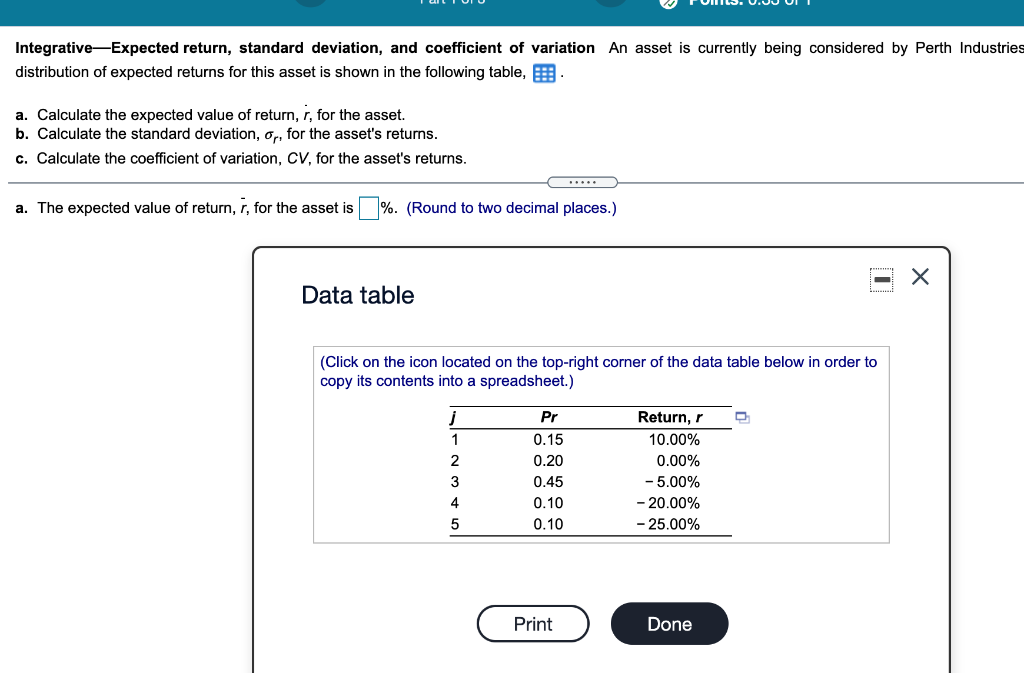This screenshot has height=673, width=1024.
Task: Select the next part navigation circle
Action: pos(609,4)
